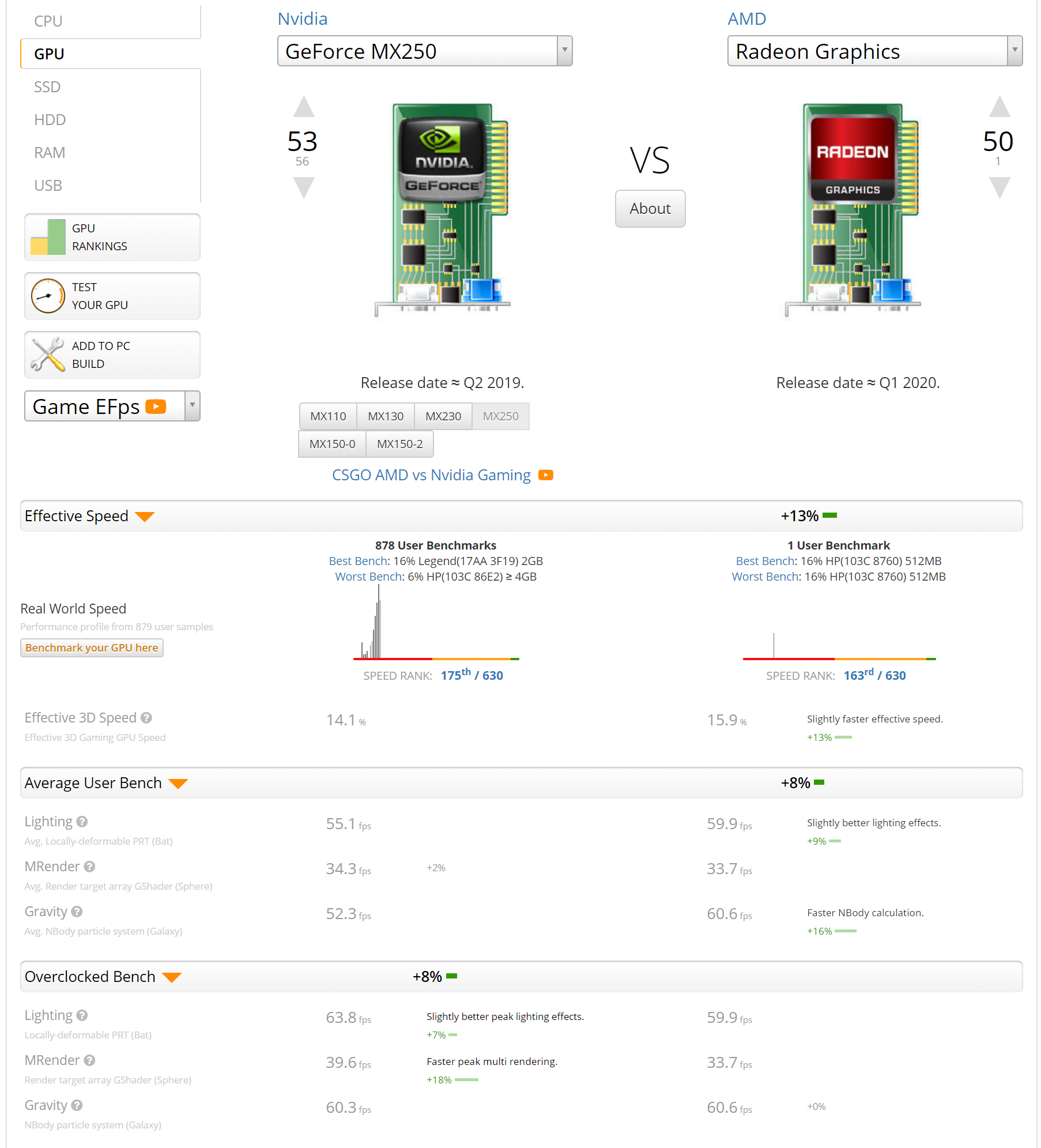Click the 1 User Benchmark heading

coord(839,545)
